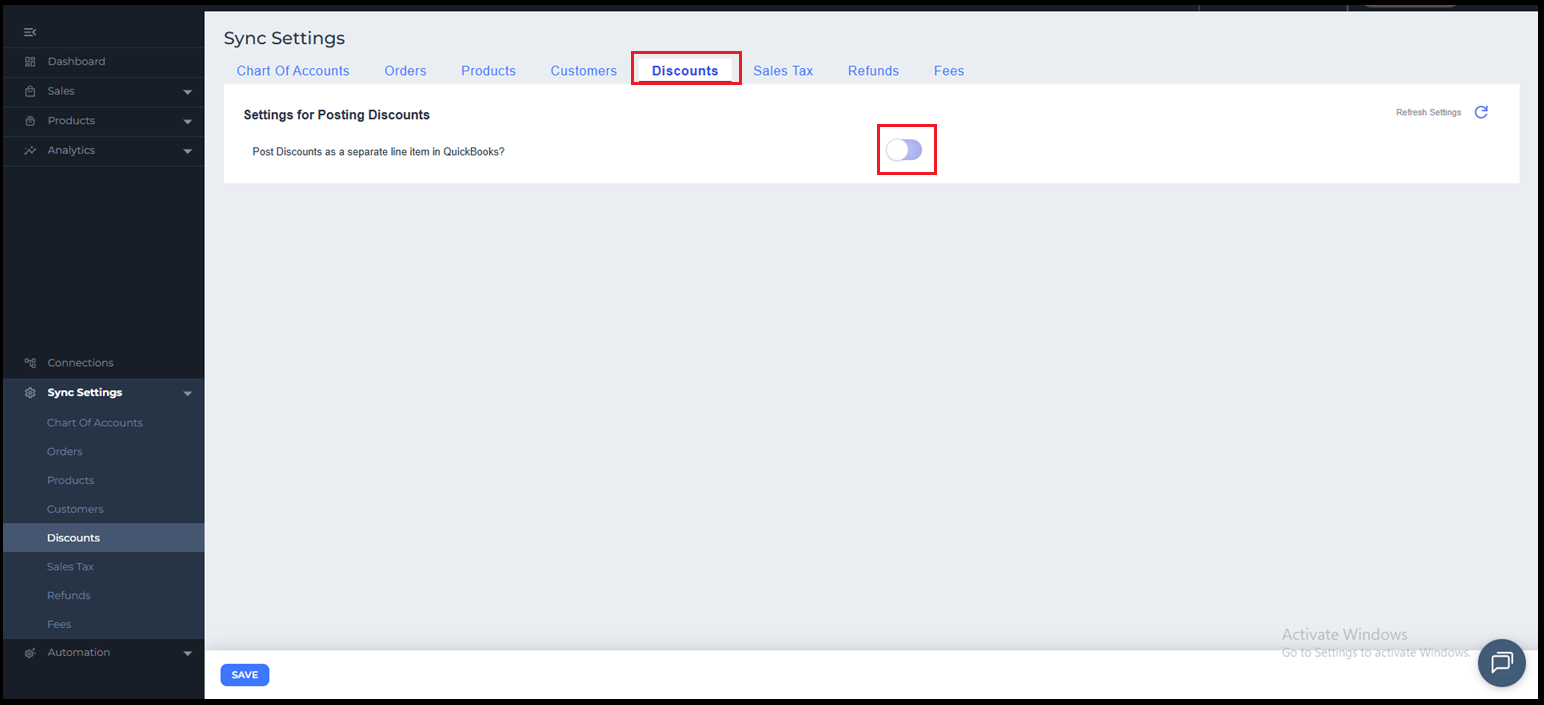The width and height of the screenshot is (1544, 705).
Task: Click 'Settings for Posting Discounts' heading
Action: (337, 115)
